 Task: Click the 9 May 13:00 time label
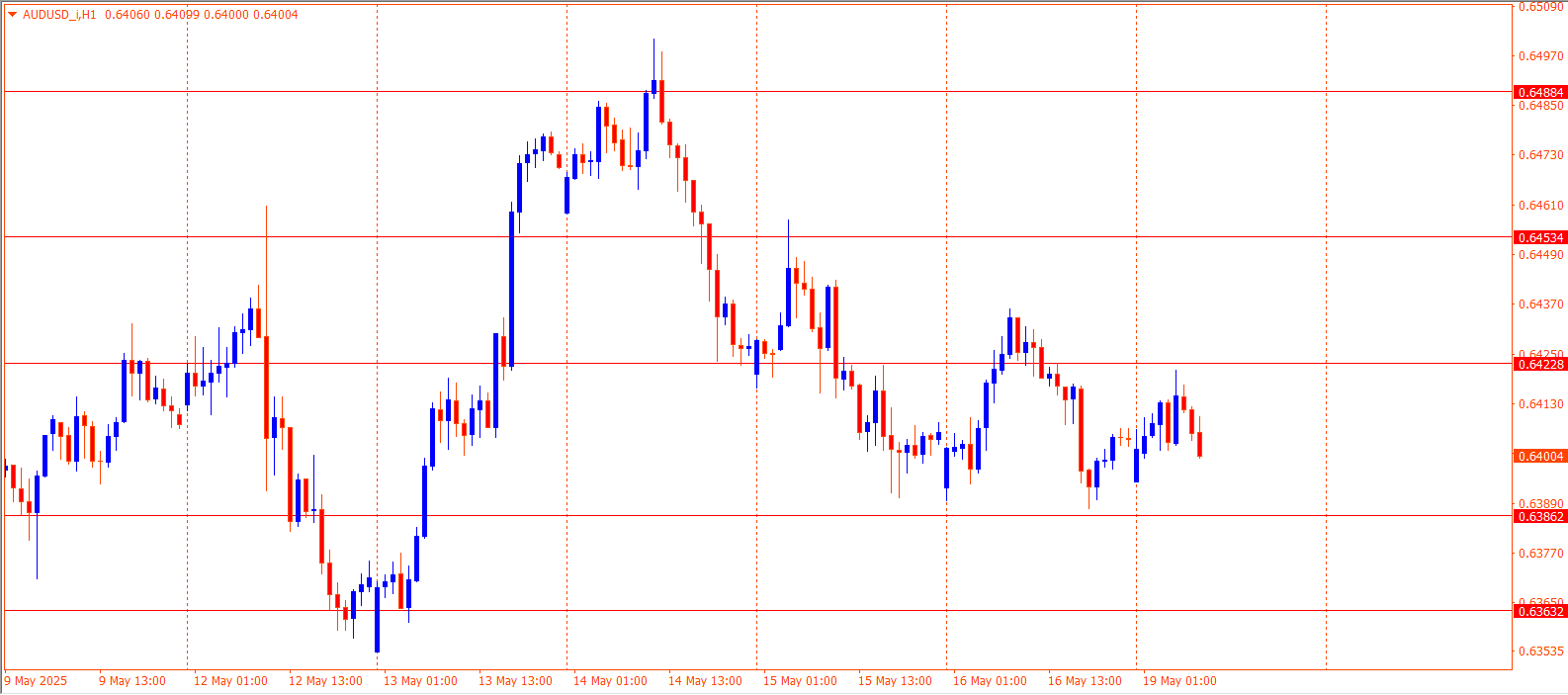click(132, 681)
